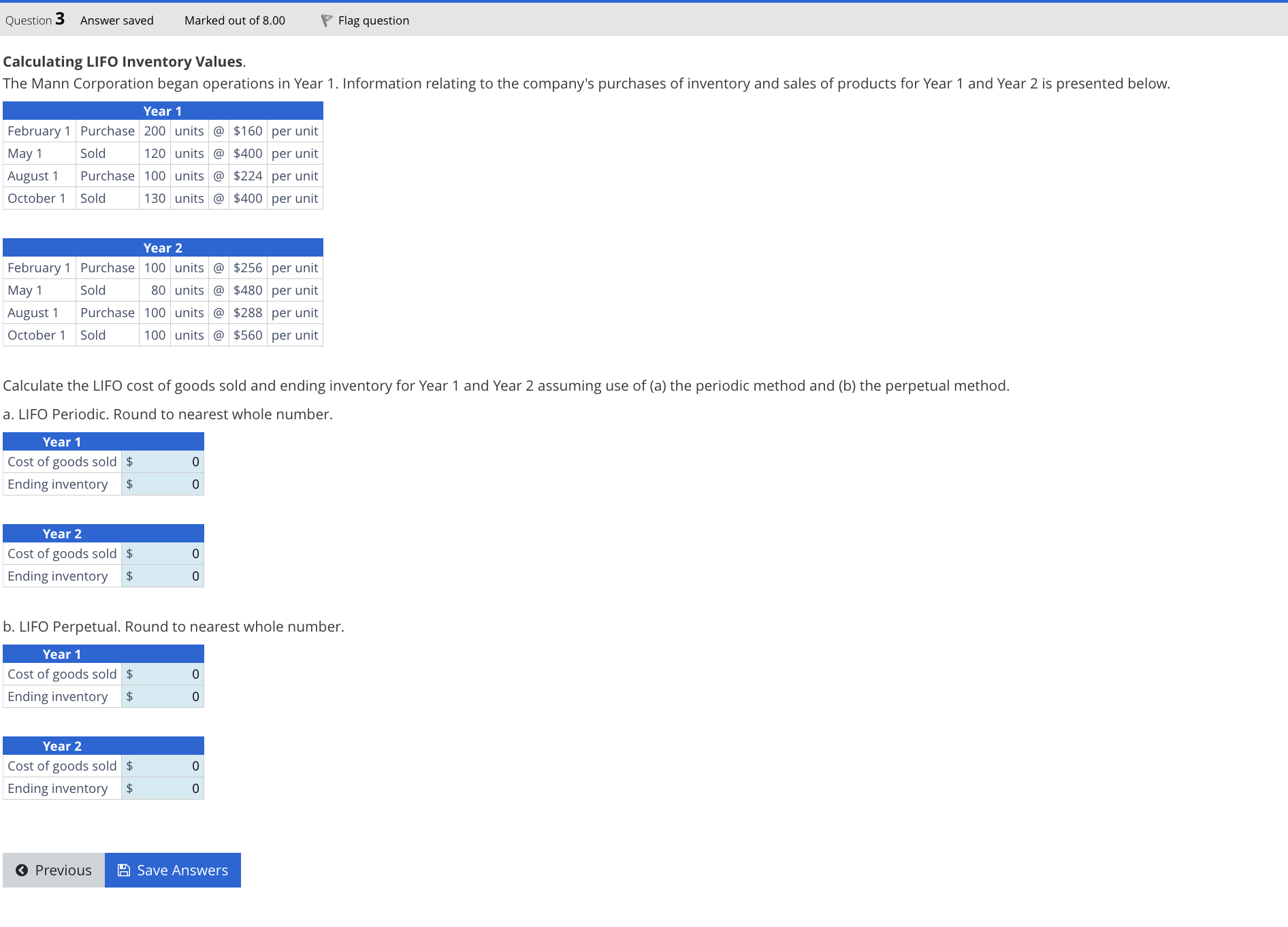Click the Year 2 LIFO Periodic Ending inventory field
The height and width of the screenshot is (927, 1288).
click(x=162, y=576)
